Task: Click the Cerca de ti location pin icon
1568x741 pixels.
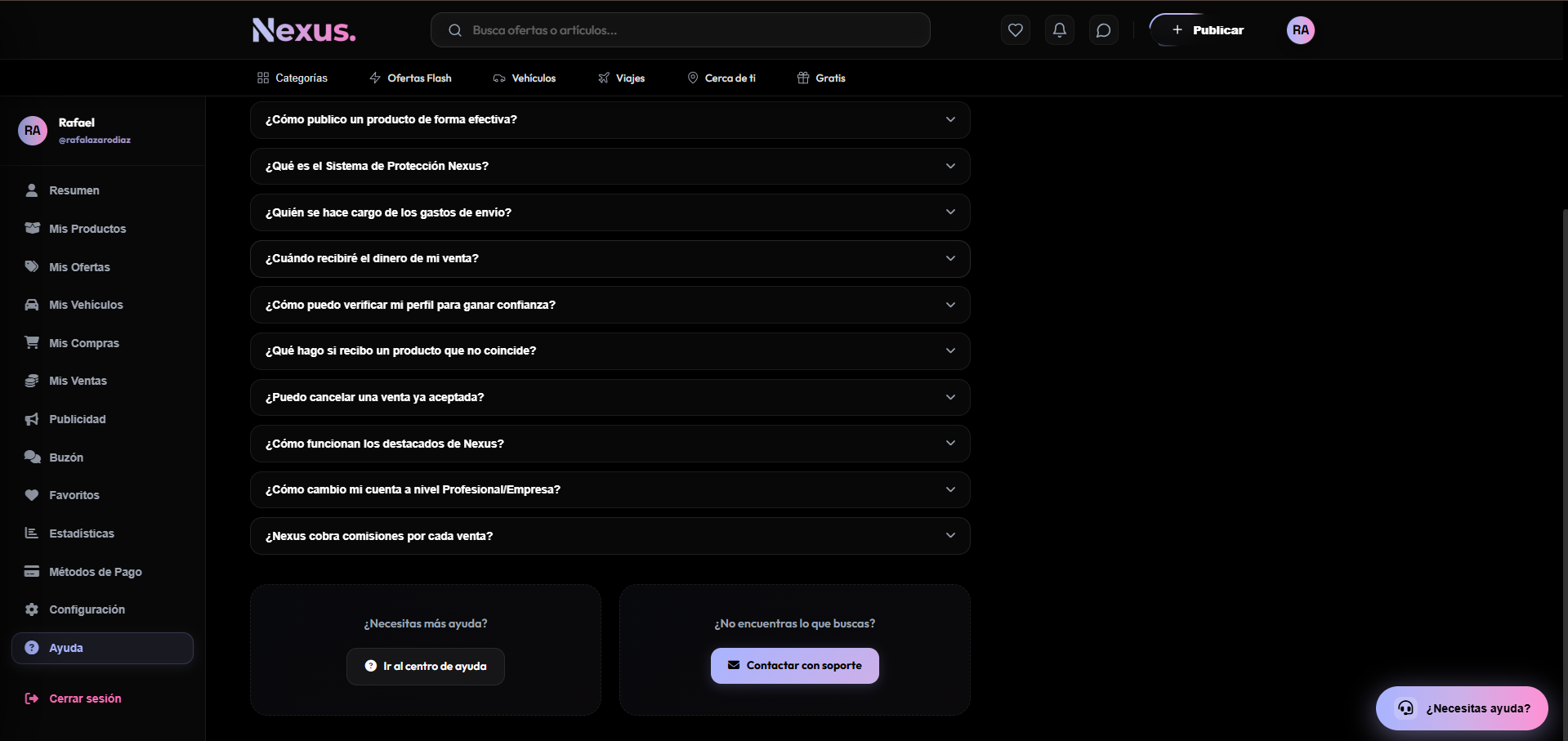Action: pos(693,78)
